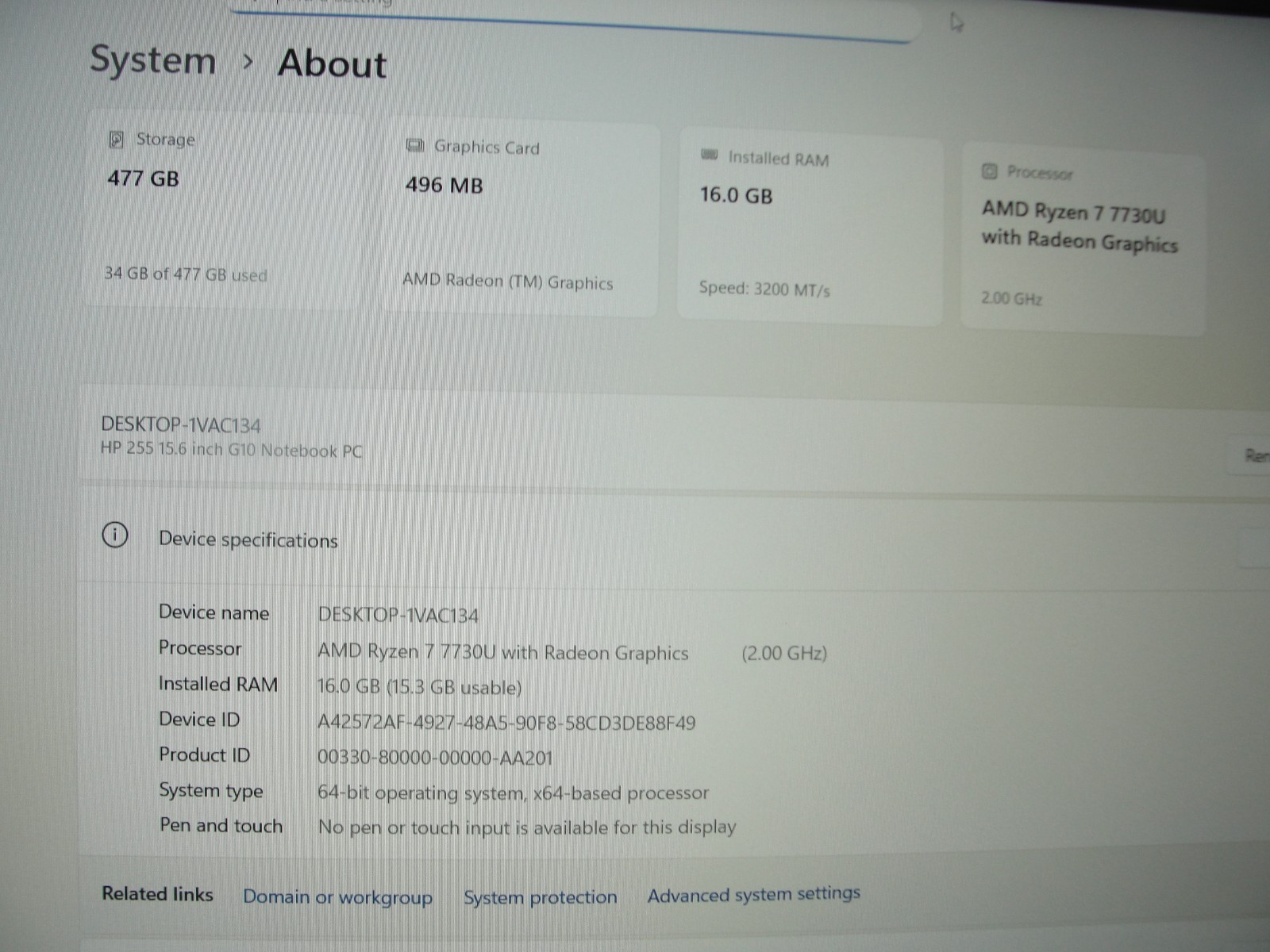Click the Graphics Card icon
The image size is (1270, 952).
pos(414,145)
